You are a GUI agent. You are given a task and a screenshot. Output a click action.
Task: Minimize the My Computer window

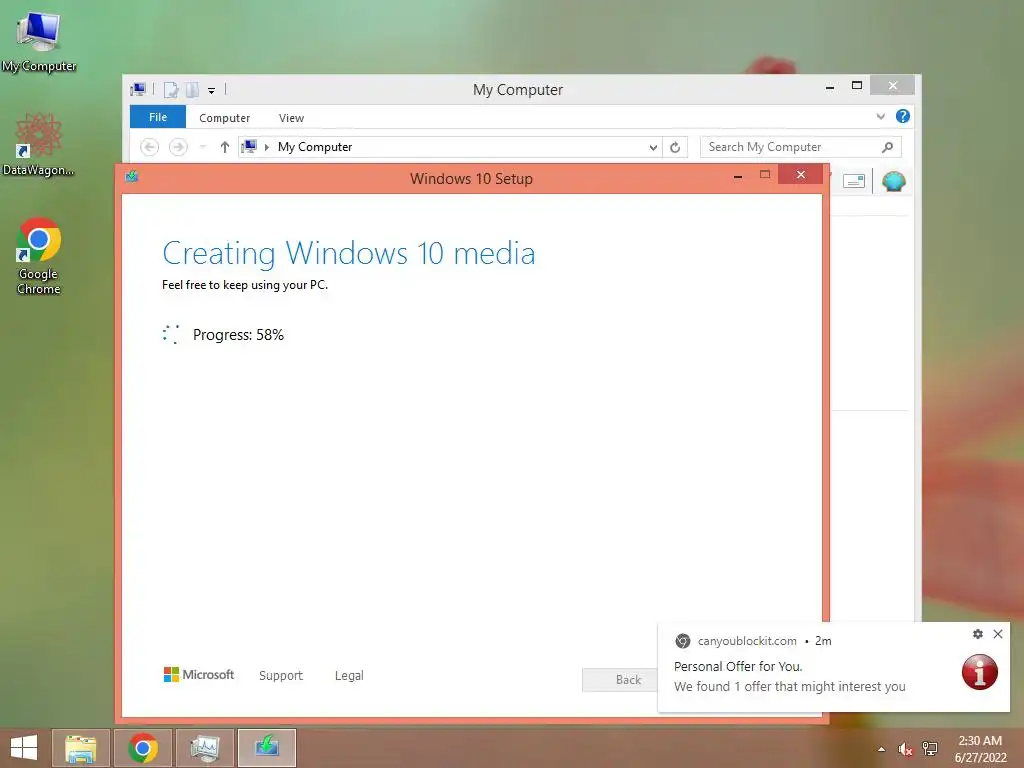click(x=830, y=86)
